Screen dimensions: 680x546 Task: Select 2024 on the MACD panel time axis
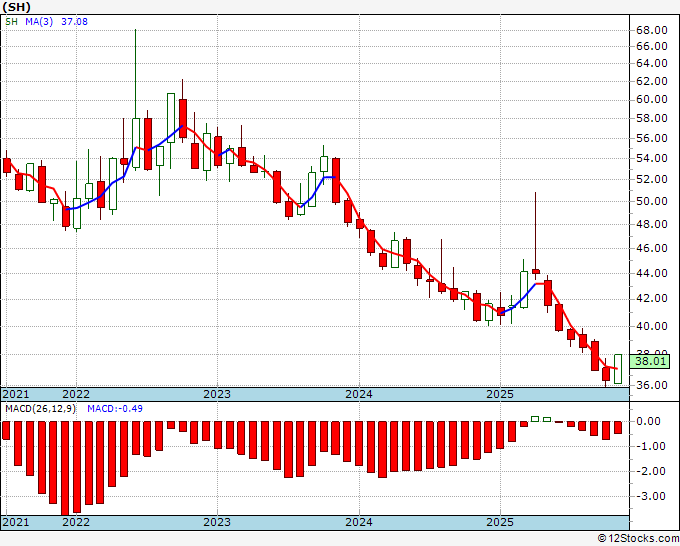[x=359, y=522]
